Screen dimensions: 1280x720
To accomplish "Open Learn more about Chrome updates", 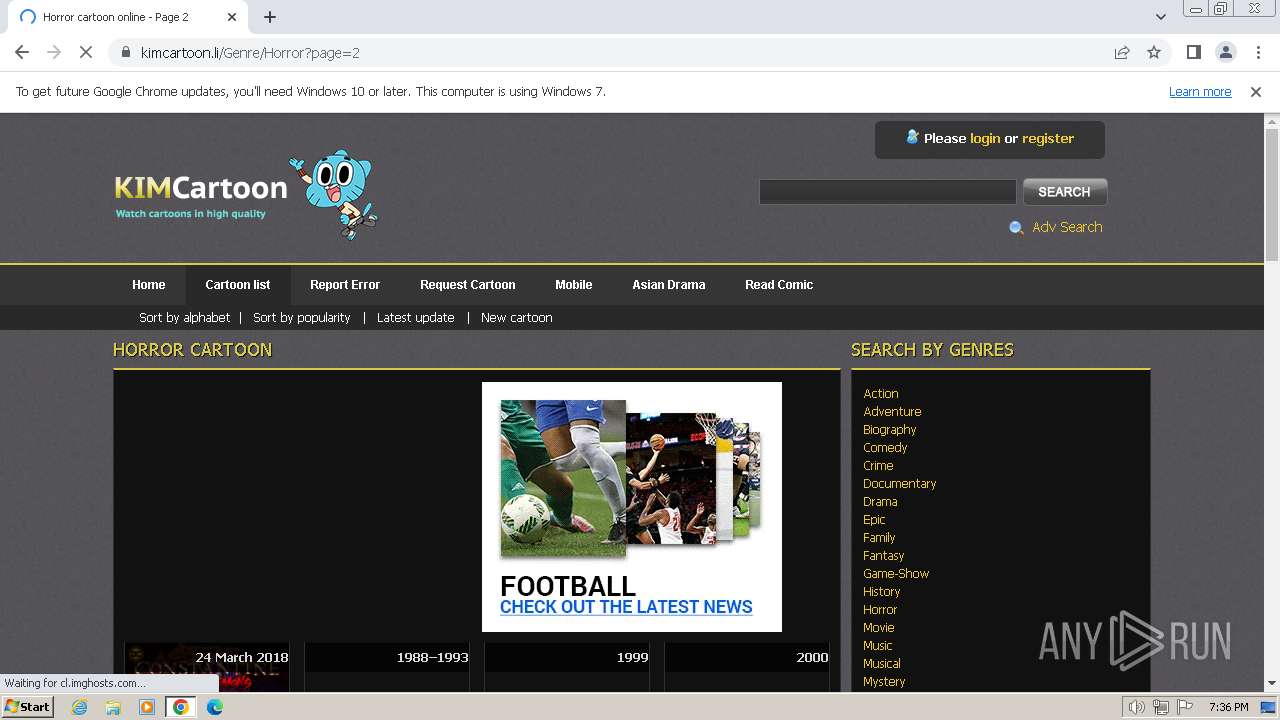I will click(x=1200, y=91).
